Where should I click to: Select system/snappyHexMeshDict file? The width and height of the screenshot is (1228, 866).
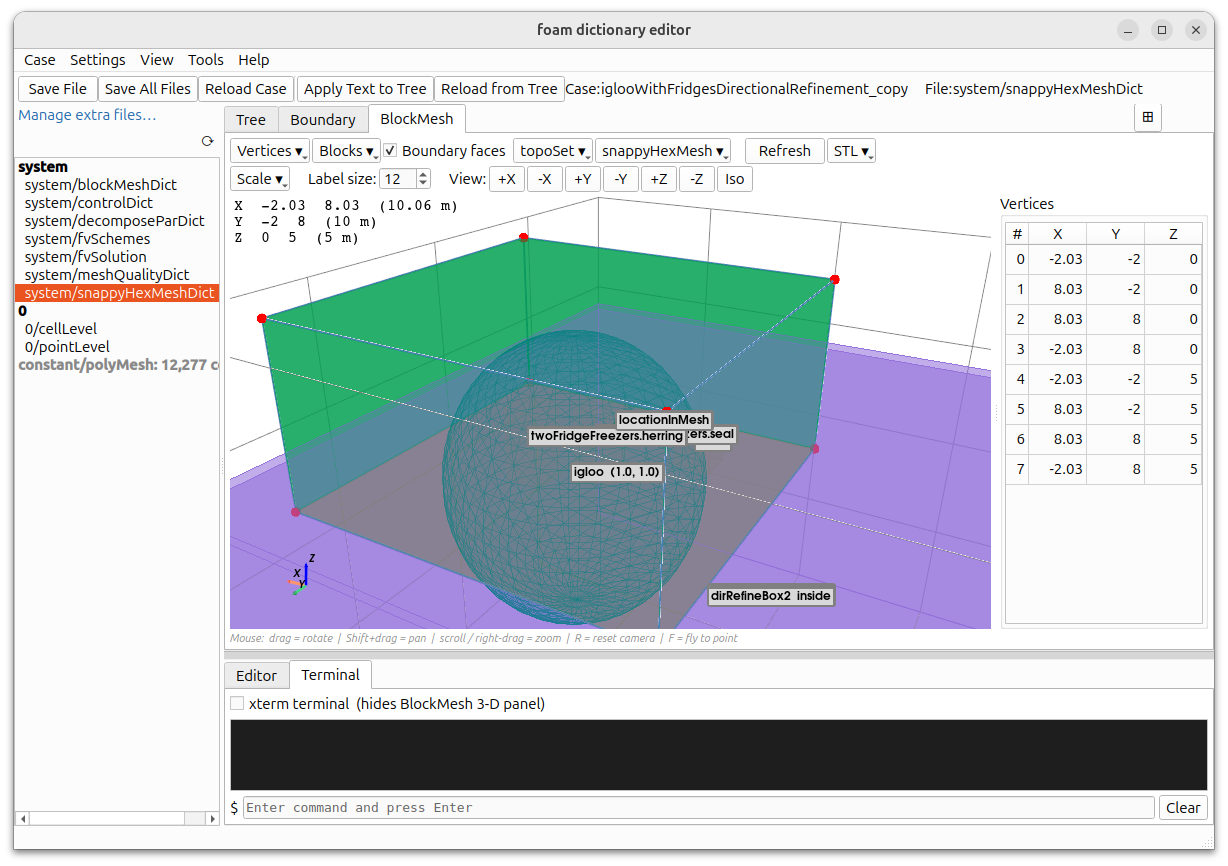(x=117, y=293)
